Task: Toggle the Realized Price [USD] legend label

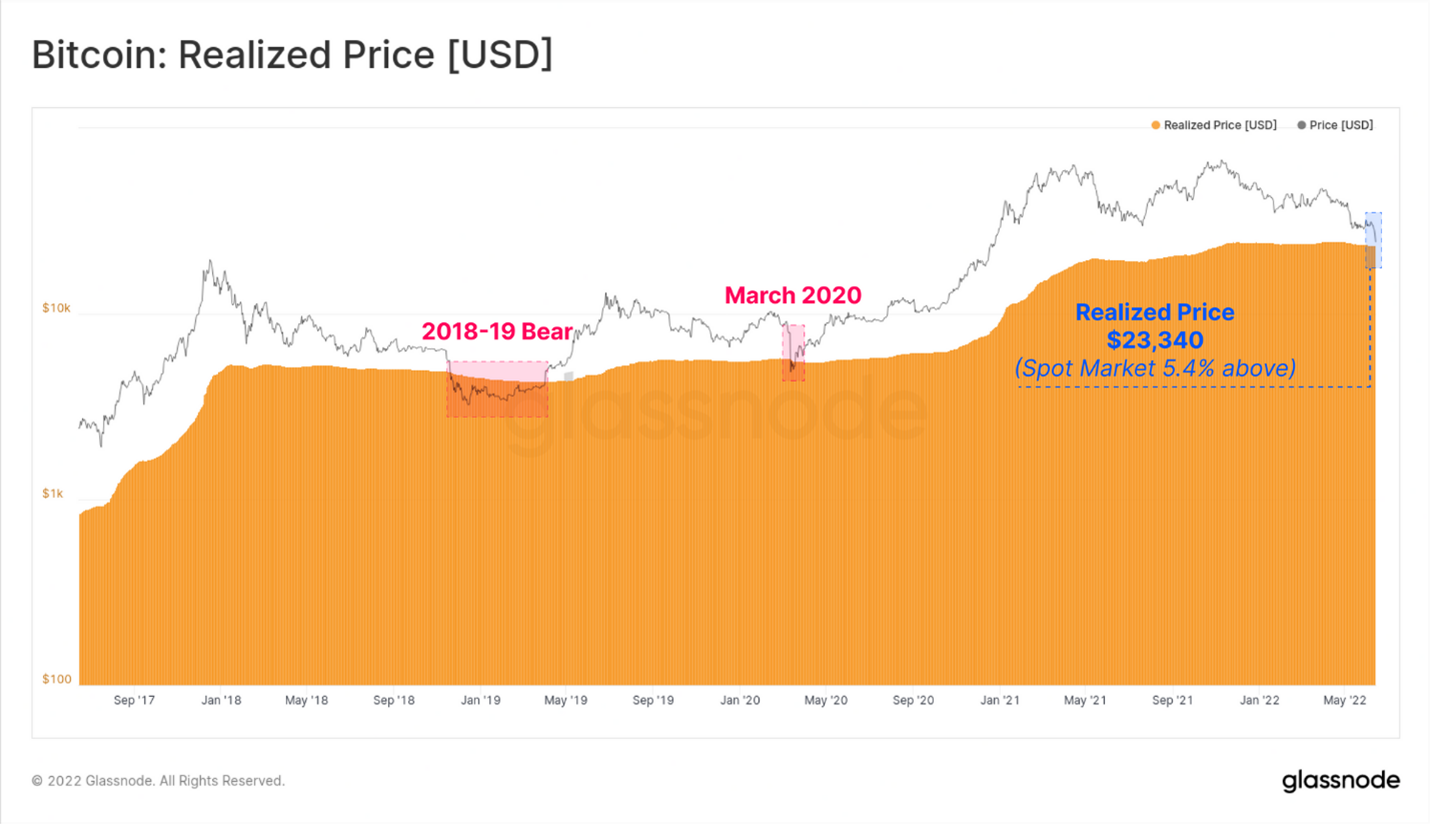Action: pos(1220,126)
